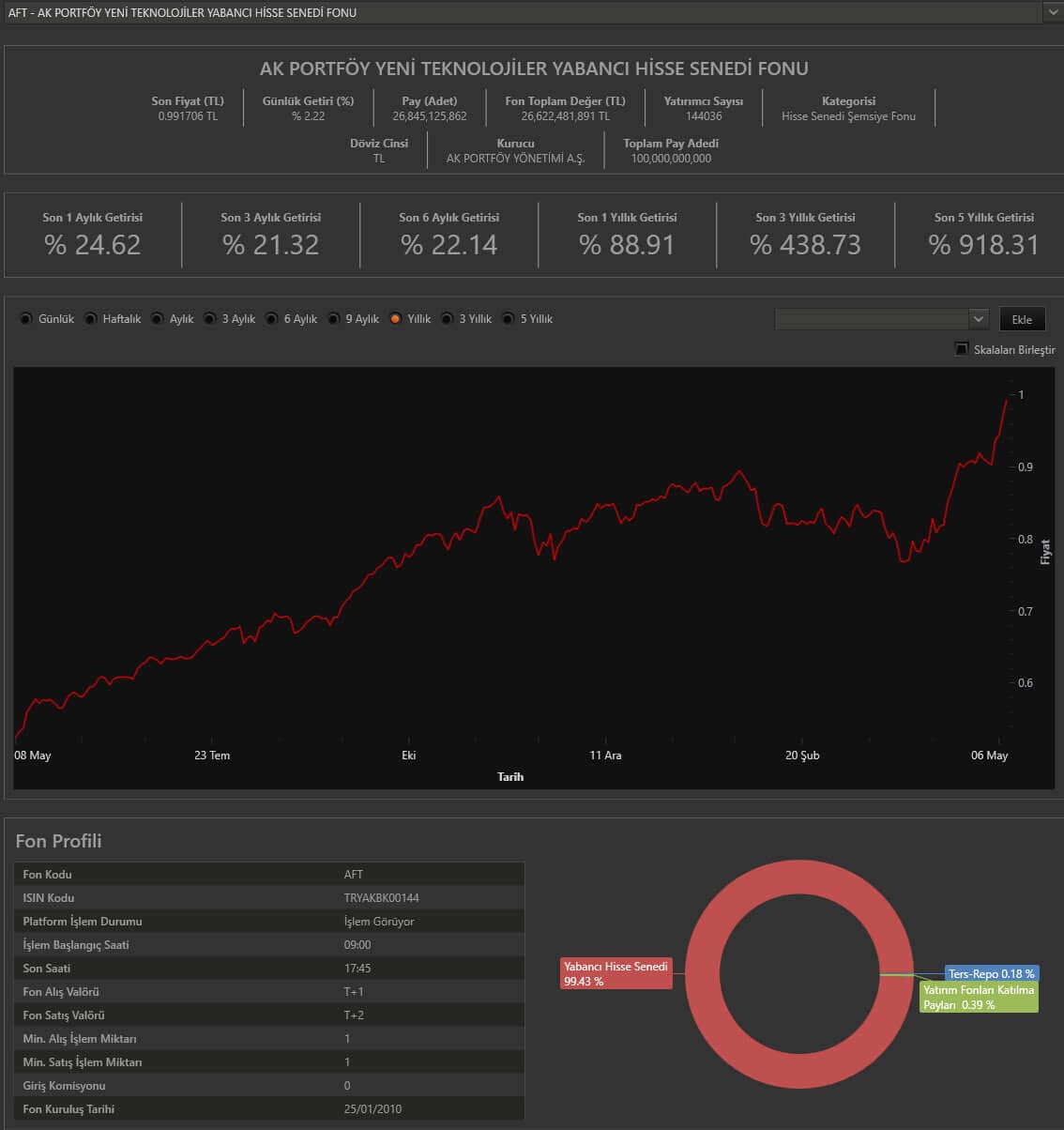This screenshot has width=1064, height=1130.
Task: Click the Döviz Cinsi value TL
Action: [379, 159]
